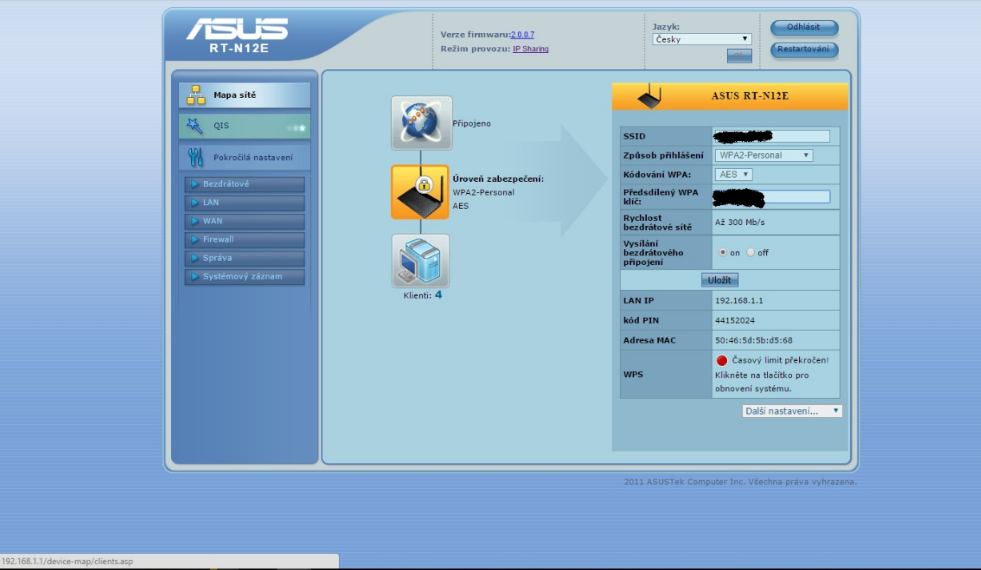Click the ASUS RT-N12E panel title
The image size is (981, 570).
pyautogui.click(x=750, y=96)
